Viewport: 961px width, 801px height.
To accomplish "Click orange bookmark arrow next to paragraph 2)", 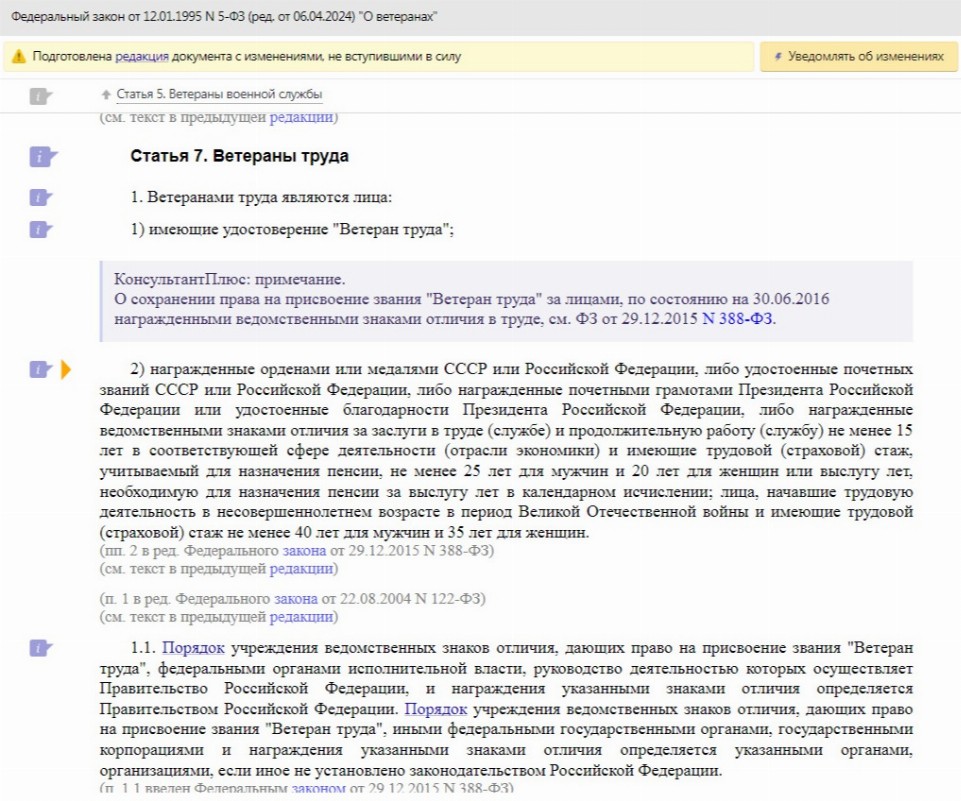I will point(66,370).
